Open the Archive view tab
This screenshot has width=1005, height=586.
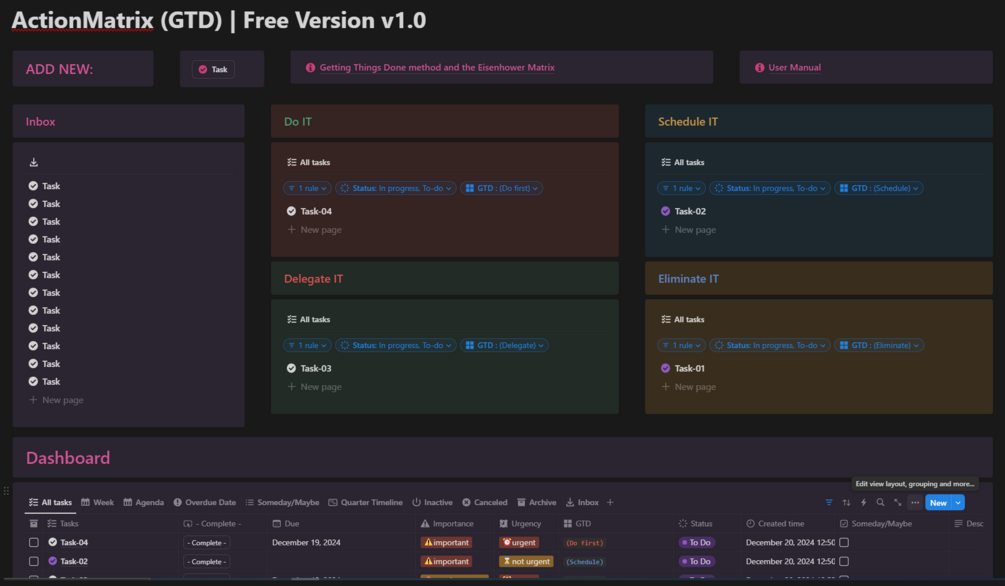tap(536, 503)
